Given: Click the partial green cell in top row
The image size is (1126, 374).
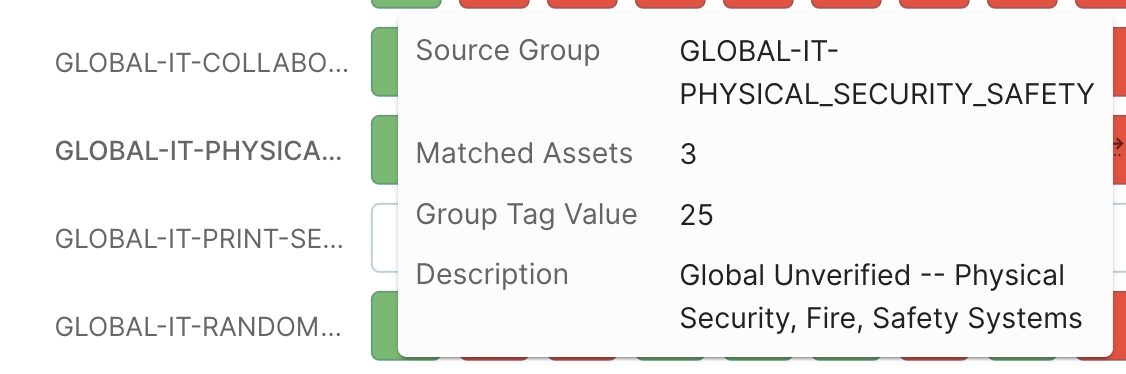Looking at the screenshot, I should 406,4.
